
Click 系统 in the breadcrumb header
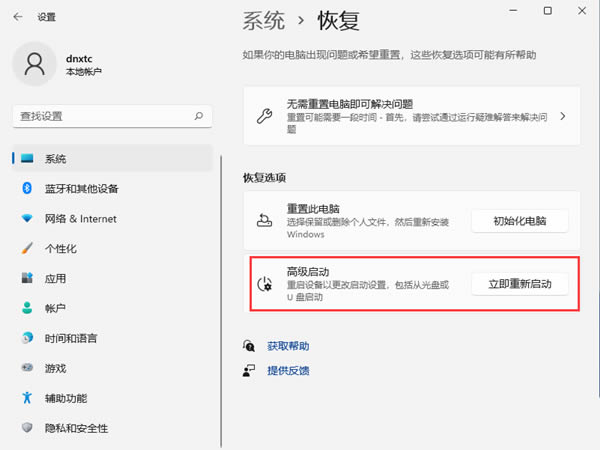click(264, 21)
